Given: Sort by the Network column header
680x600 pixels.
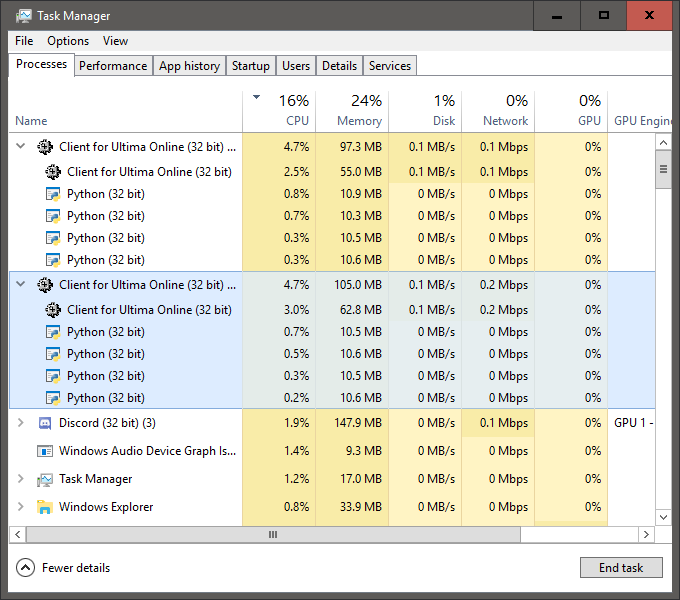Looking at the screenshot, I should click(x=498, y=111).
